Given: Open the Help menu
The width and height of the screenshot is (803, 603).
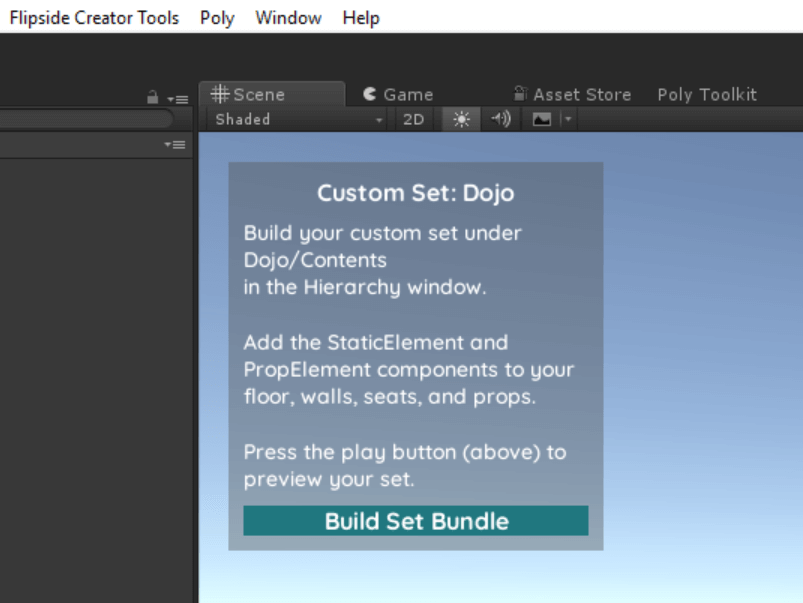Looking at the screenshot, I should coord(361,18).
